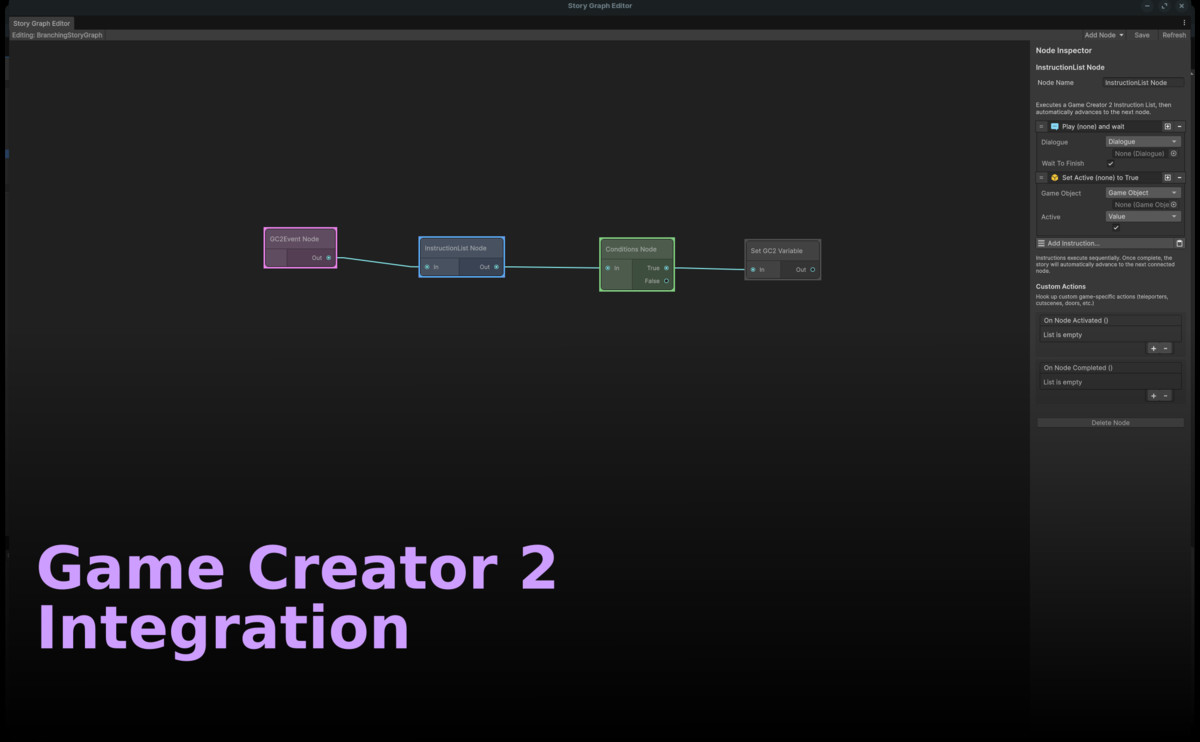Click the add icon on Set Active row
This screenshot has width=1200, height=742.
point(1167,177)
